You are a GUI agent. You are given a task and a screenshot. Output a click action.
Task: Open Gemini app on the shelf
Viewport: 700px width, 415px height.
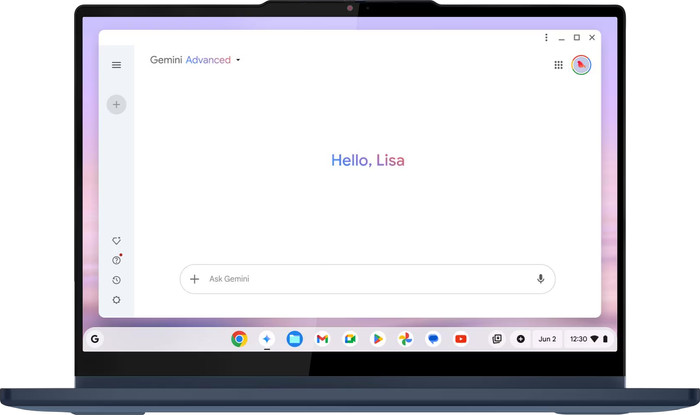click(x=267, y=339)
